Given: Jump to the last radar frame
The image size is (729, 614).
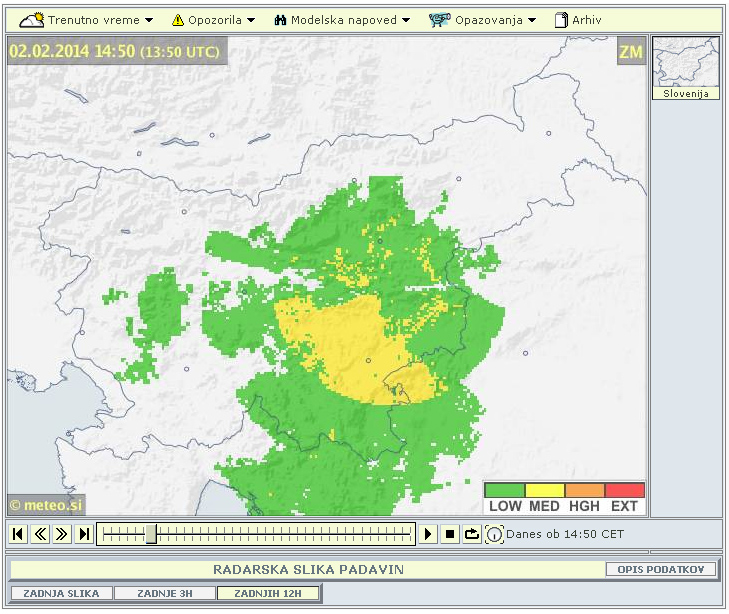Looking at the screenshot, I should click(x=84, y=534).
